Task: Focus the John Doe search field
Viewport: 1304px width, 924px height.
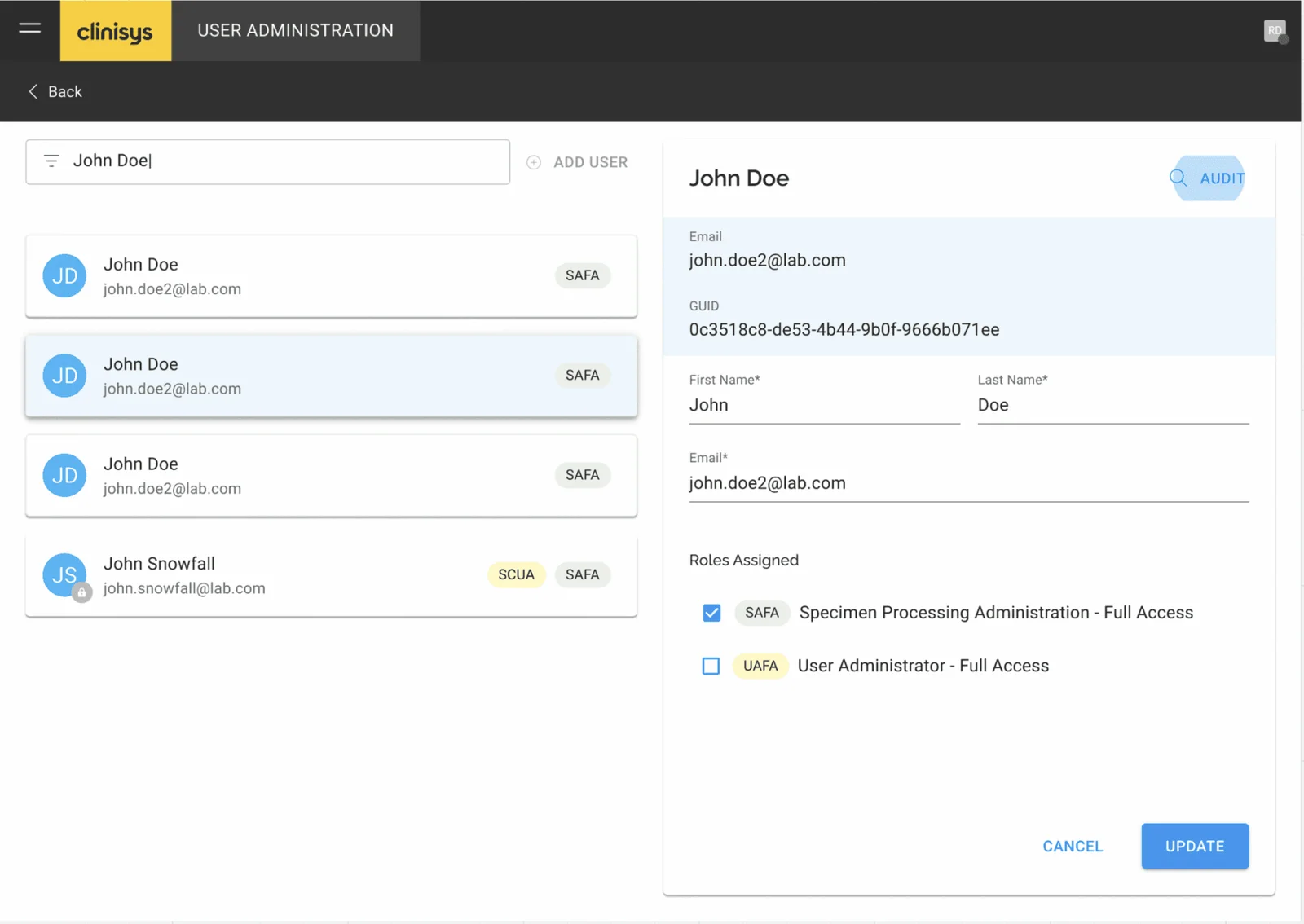Action: tap(268, 161)
